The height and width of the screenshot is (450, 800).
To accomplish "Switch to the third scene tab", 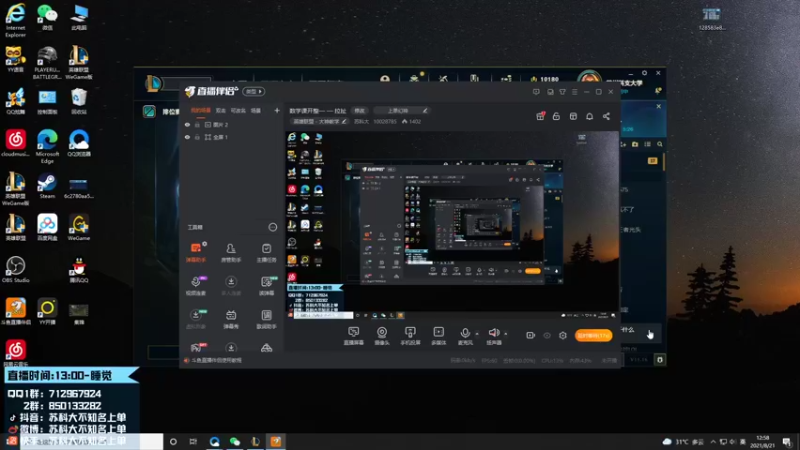I will coord(238,110).
